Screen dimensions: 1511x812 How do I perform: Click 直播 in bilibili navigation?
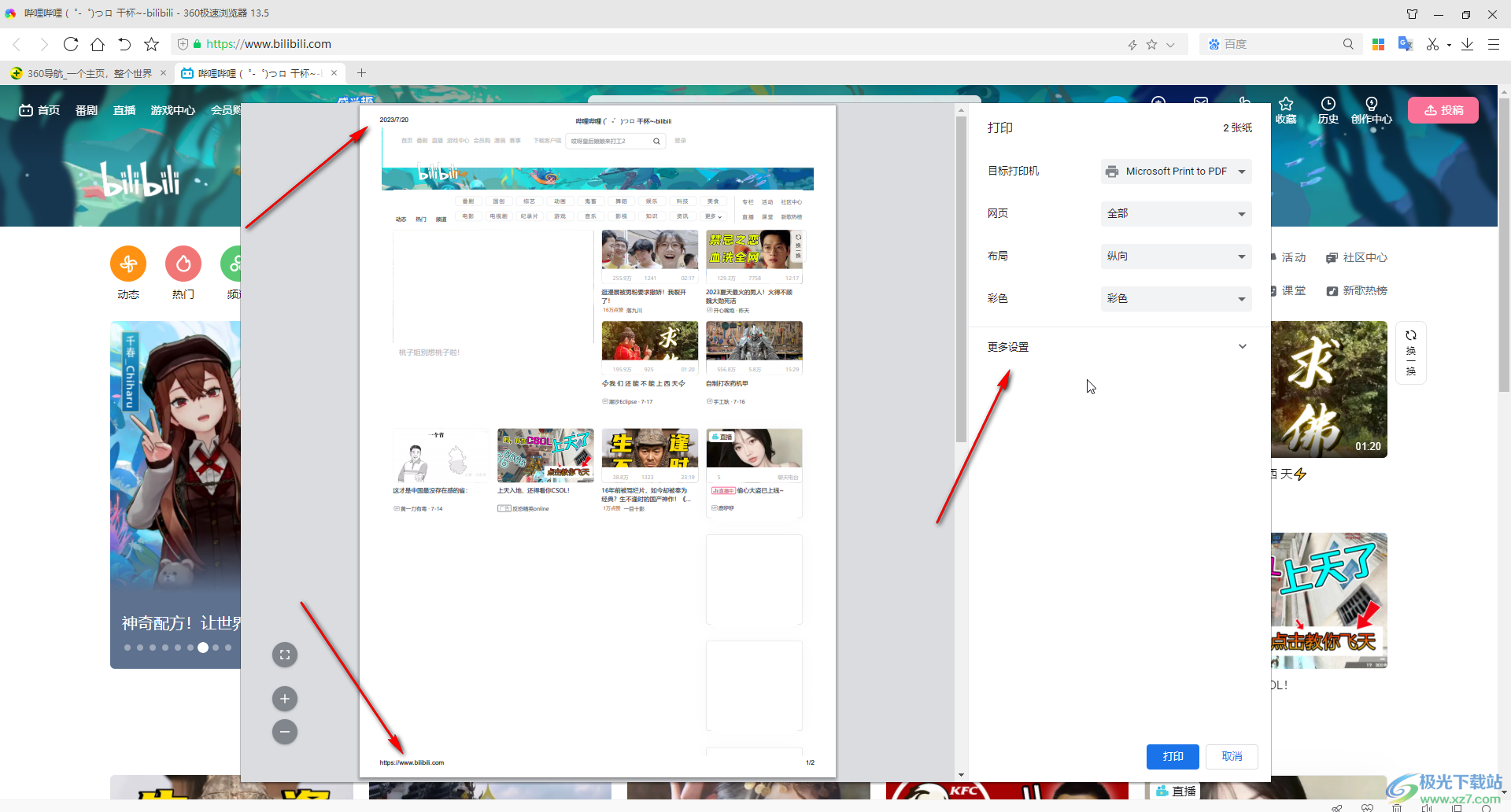pyautogui.click(x=124, y=110)
